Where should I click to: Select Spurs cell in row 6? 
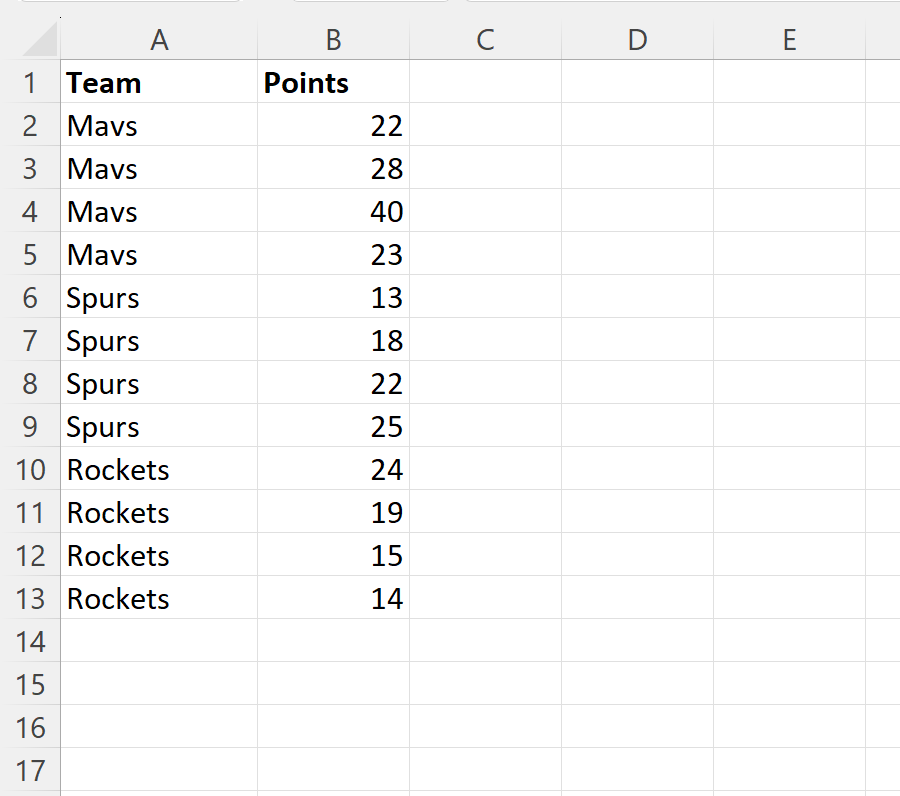tap(159, 297)
